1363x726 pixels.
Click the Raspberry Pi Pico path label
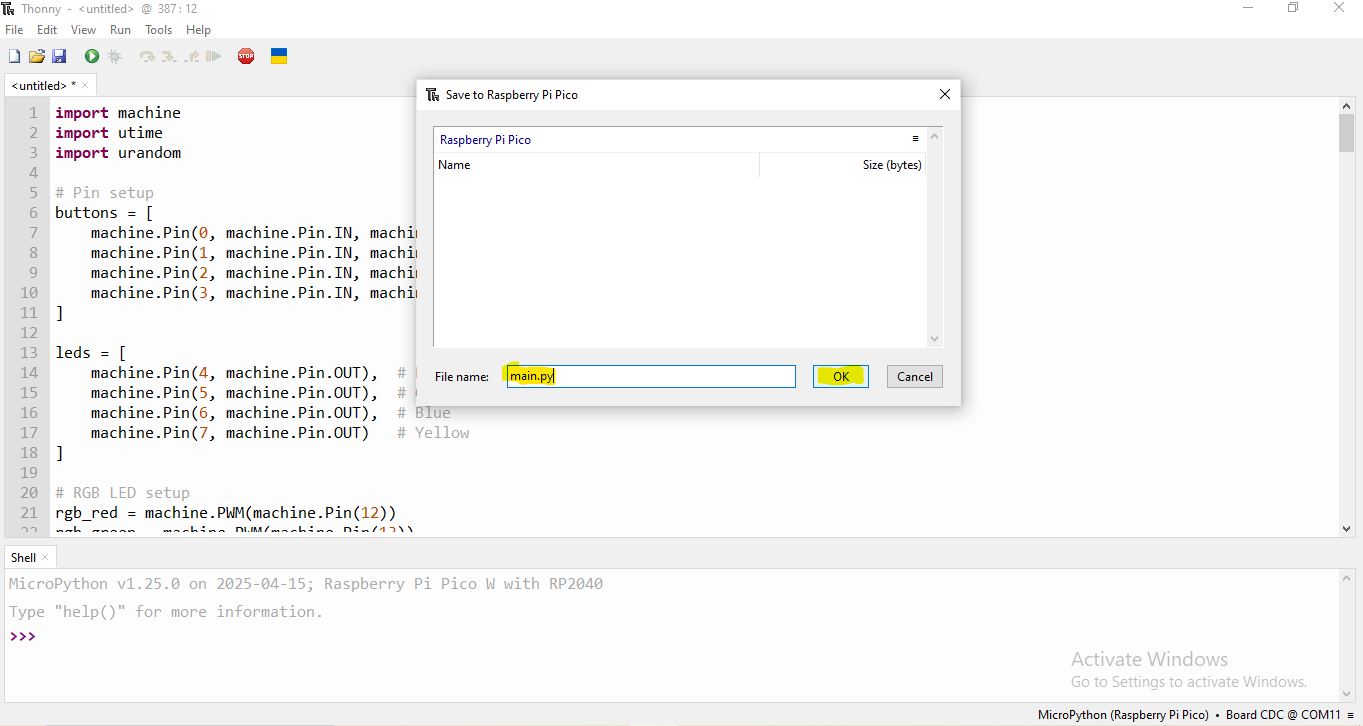coord(485,140)
